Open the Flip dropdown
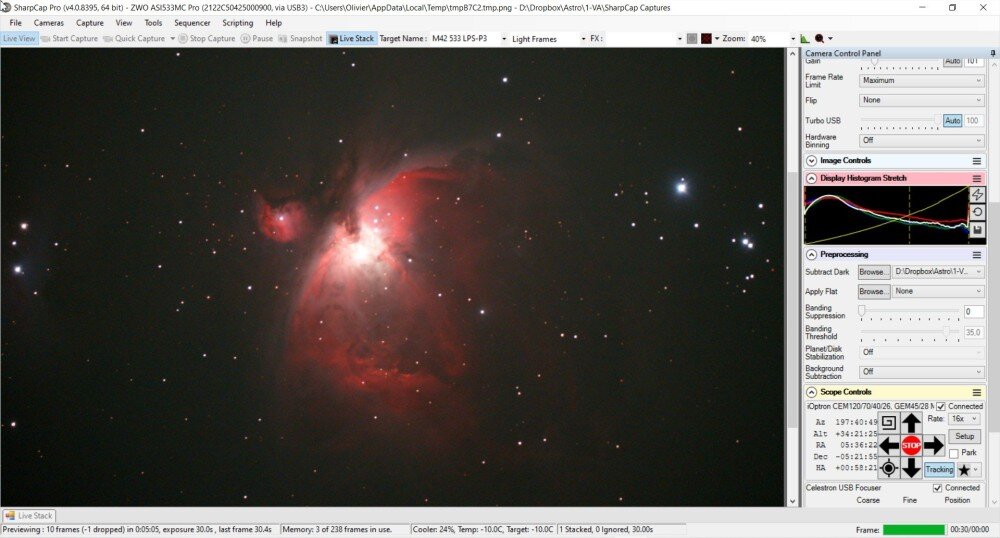The height and width of the screenshot is (538, 1000). coord(922,101)
